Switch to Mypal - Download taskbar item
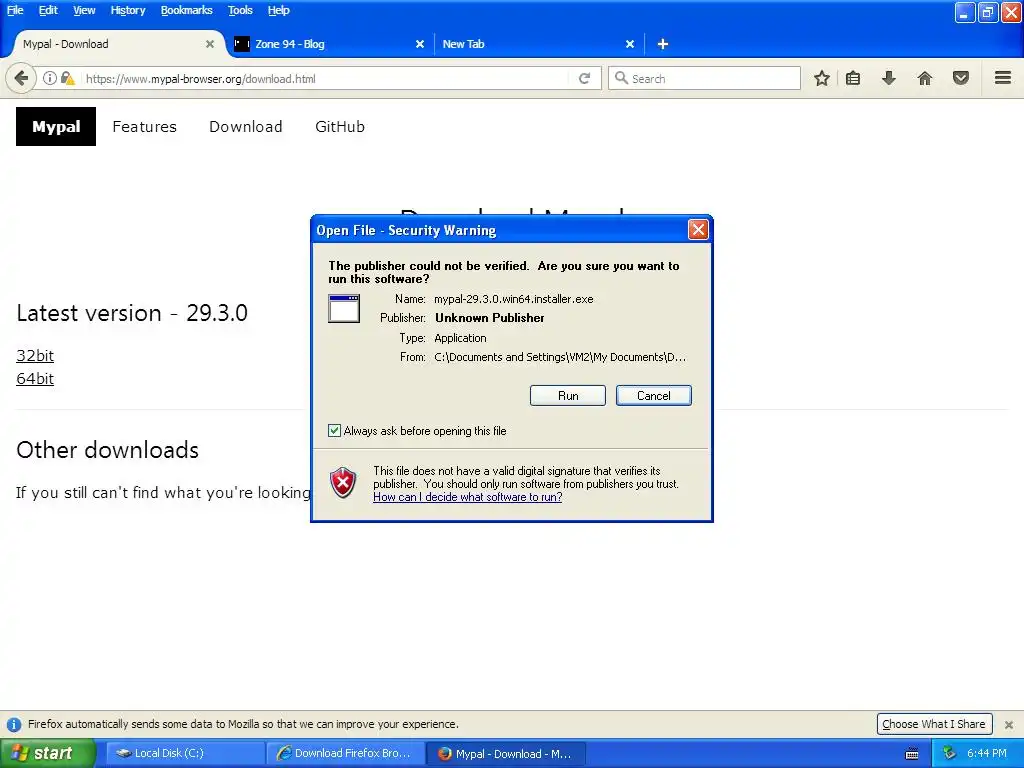The image size is (1024, 768). point(505,754)
